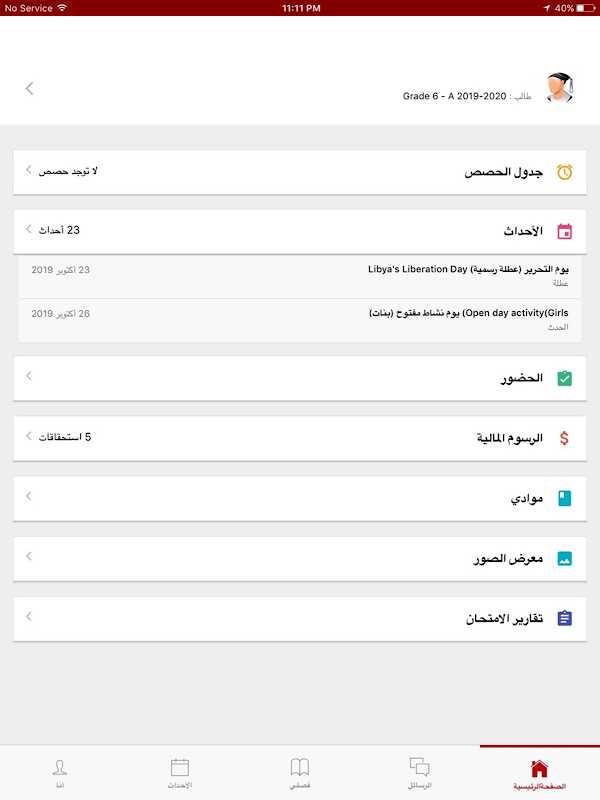This screenshot has height=800, width=600.
Task: Click the photo gallery picture icon
Action: click(565, 558)
